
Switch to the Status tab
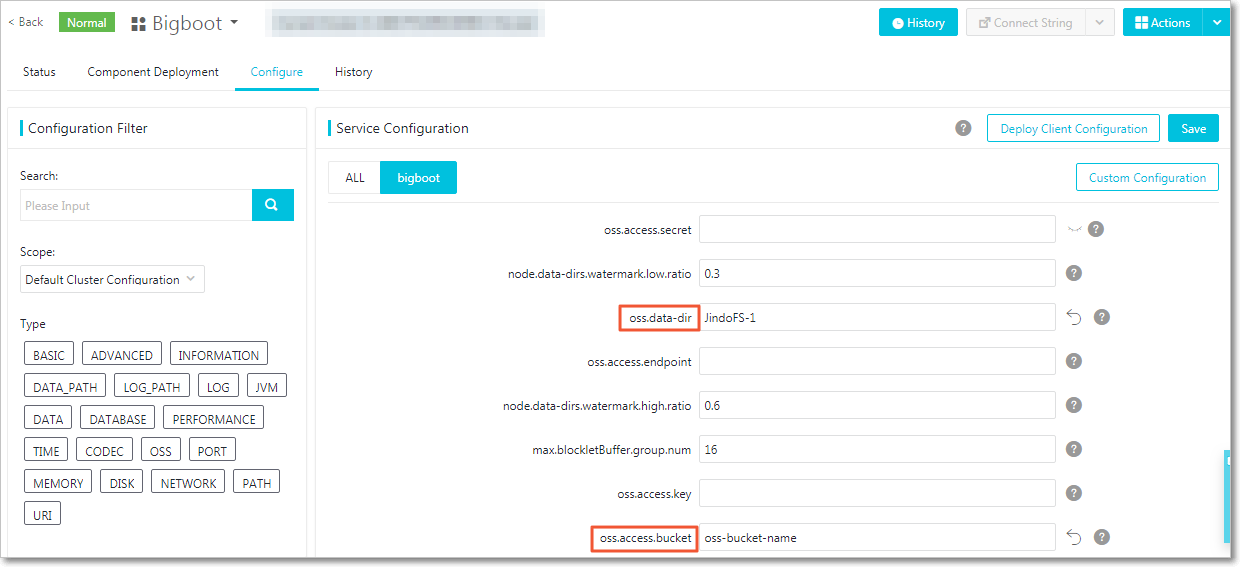pyautogui.click(x=39, y=72)
